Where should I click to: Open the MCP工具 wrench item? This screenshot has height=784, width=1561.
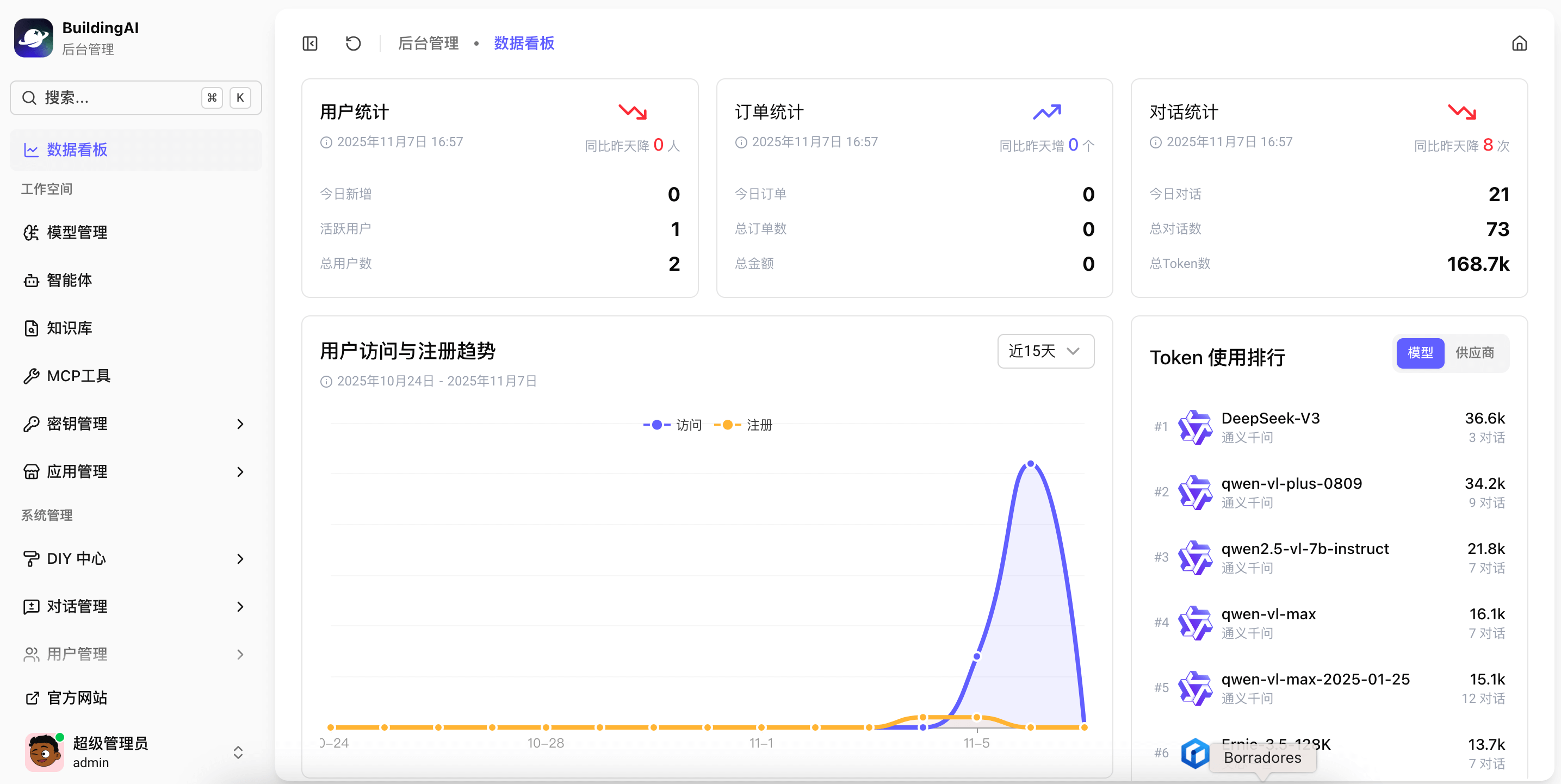click(x=78, y=376)
